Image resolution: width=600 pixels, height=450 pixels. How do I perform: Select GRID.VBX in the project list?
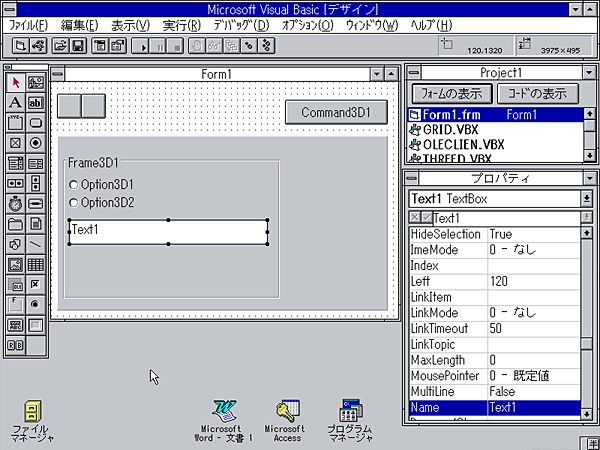(496, 130)
